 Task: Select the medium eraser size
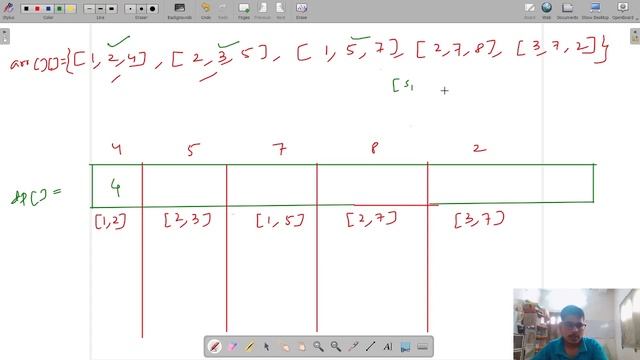coord(141,9)
